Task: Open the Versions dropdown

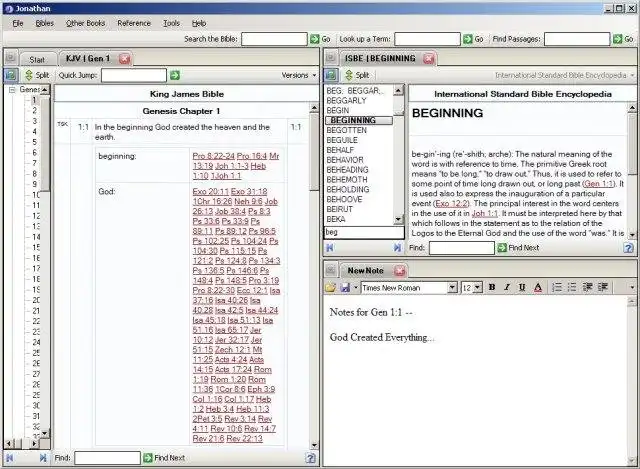Action: coord(299,75)
